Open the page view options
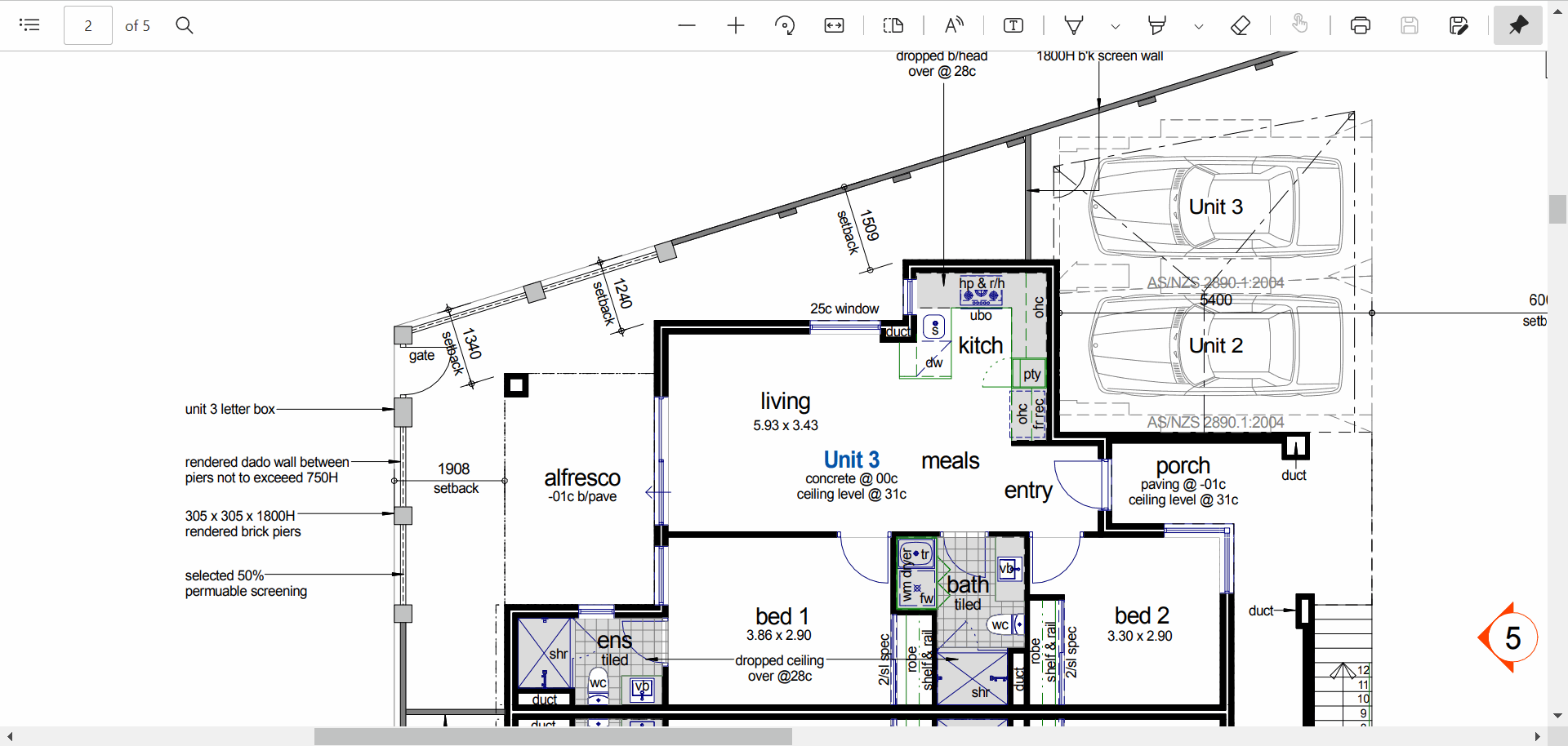Image resolution: width=1568 pixels, height=746 pixels. 893,25
